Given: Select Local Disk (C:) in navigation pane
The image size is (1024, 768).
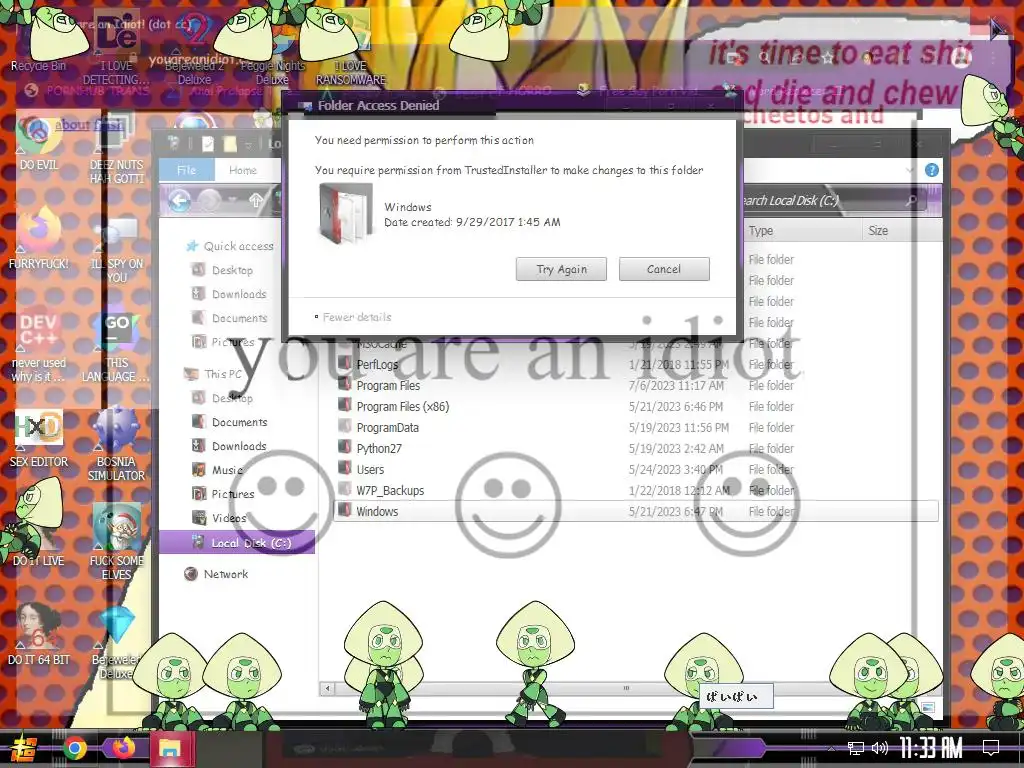Looking at the screenshot, I should pos(237,543).
